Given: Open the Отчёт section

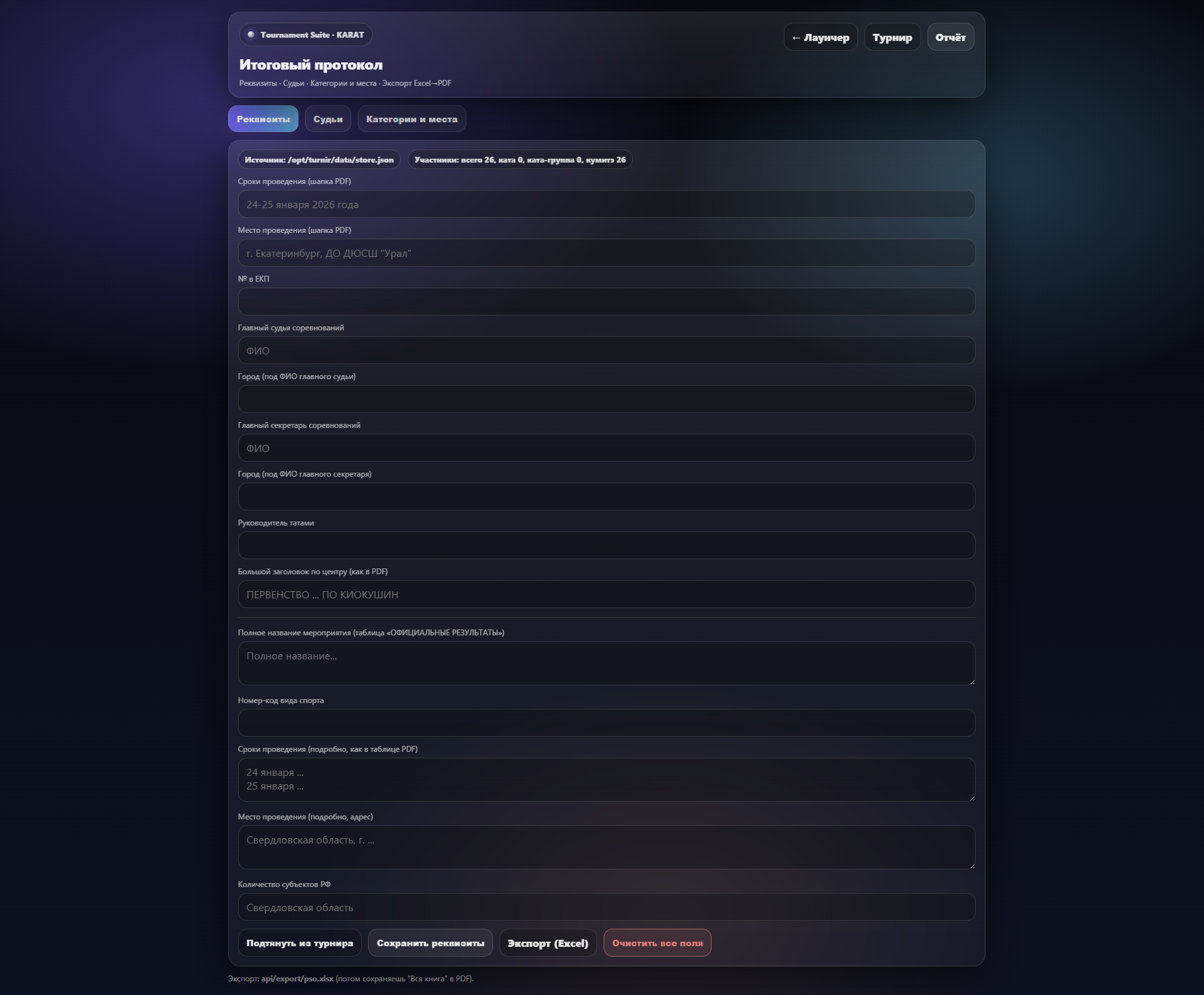Looking at the screenshot, I should [950, 38].
